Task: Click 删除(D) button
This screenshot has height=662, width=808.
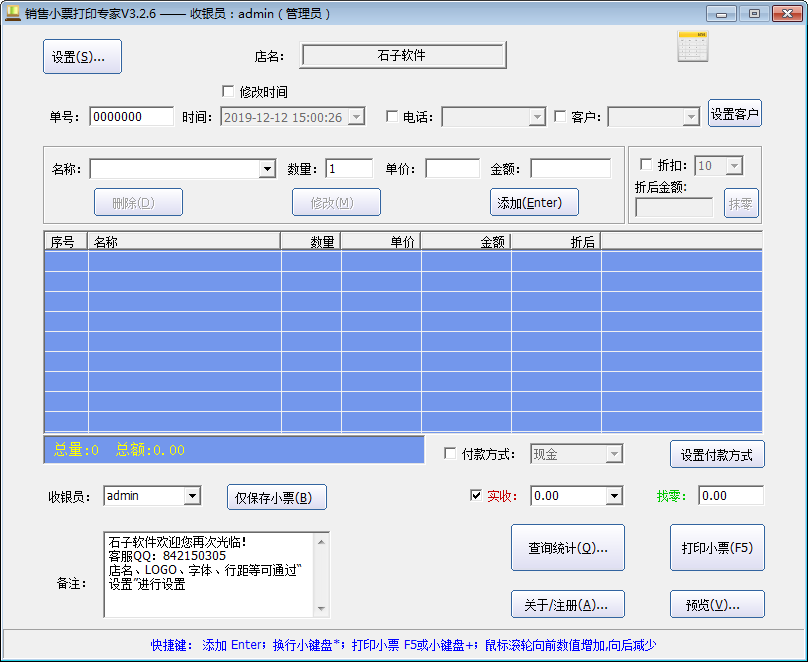Action: pyautogui.click(x=138, y=202)
